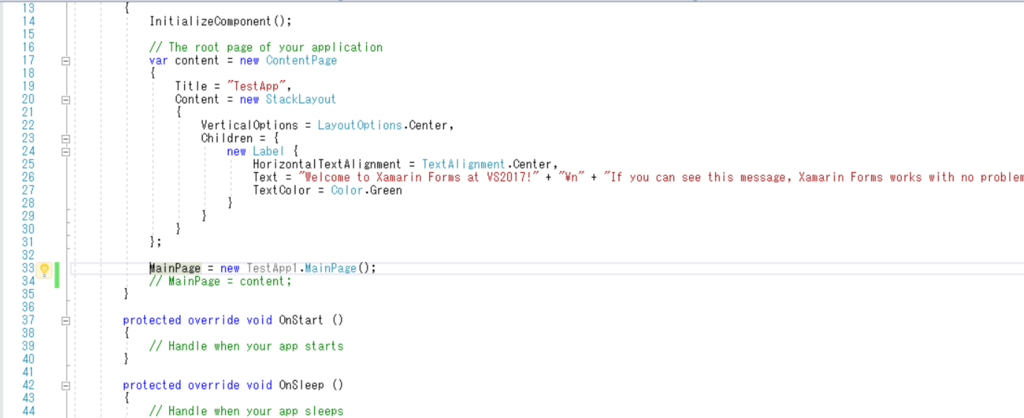Click the StackLayout type name
Image resolution: width=1024 pixels, height=418 pixels.
[300, 99]
